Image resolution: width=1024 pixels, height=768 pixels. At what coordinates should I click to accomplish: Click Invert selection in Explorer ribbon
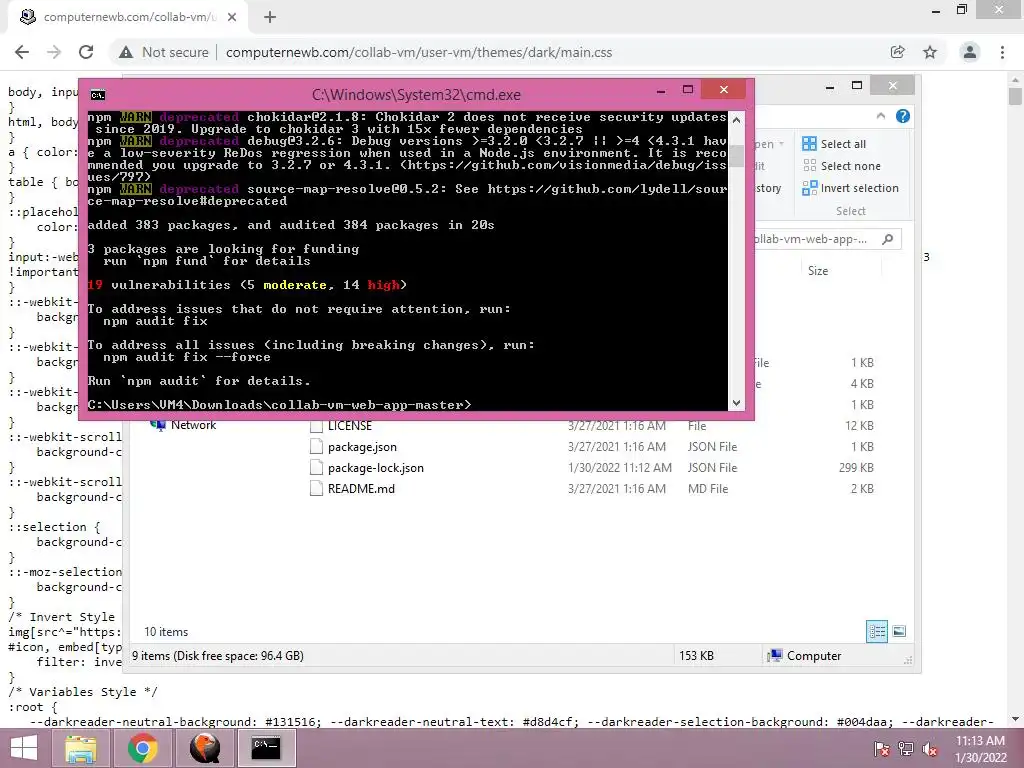(x=851, y=188)
